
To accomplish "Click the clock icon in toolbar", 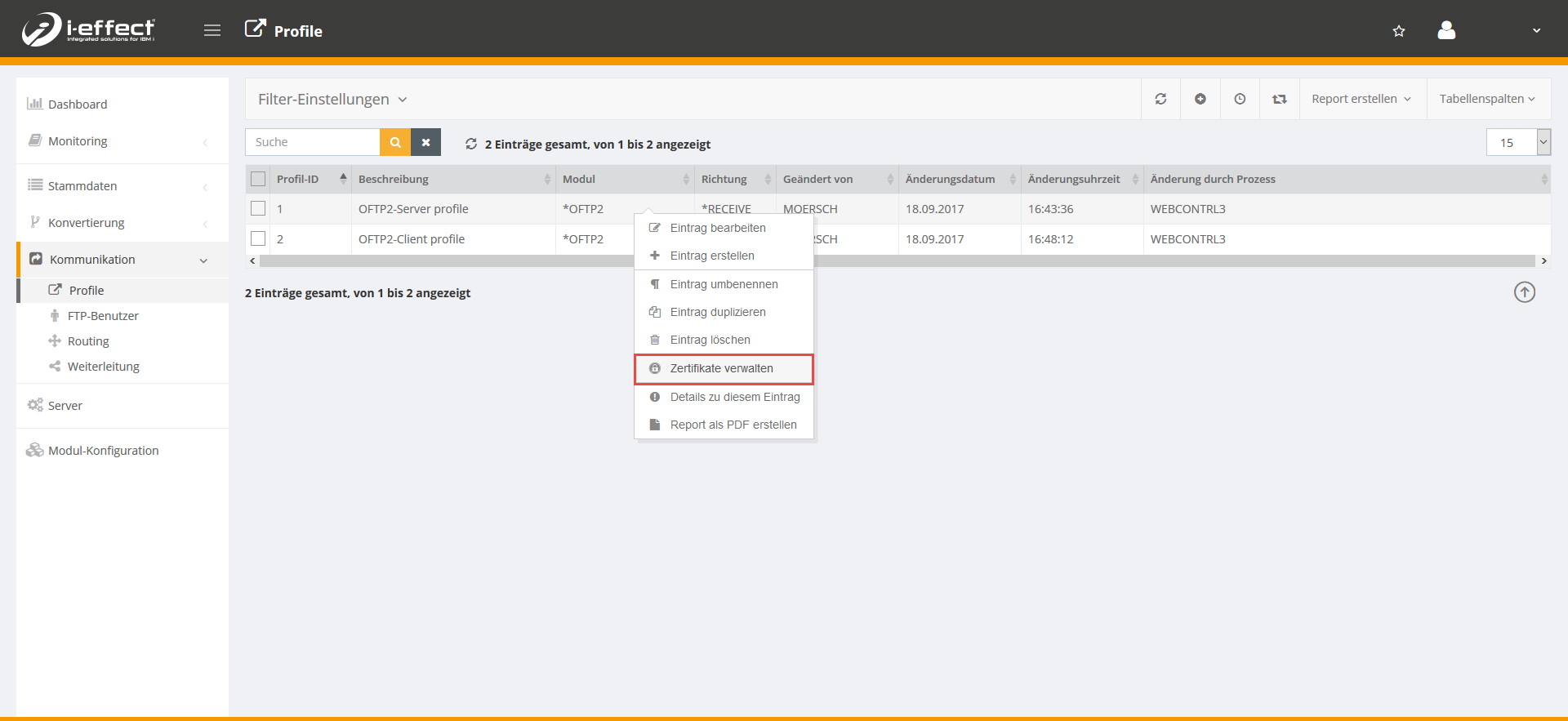I will (1240, 99).
